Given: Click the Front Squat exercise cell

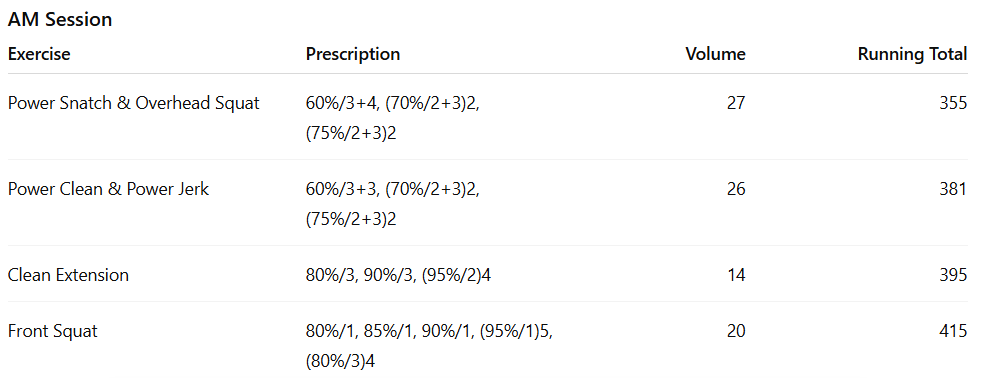Looking at the screenshot, I should tap(52, 331).
